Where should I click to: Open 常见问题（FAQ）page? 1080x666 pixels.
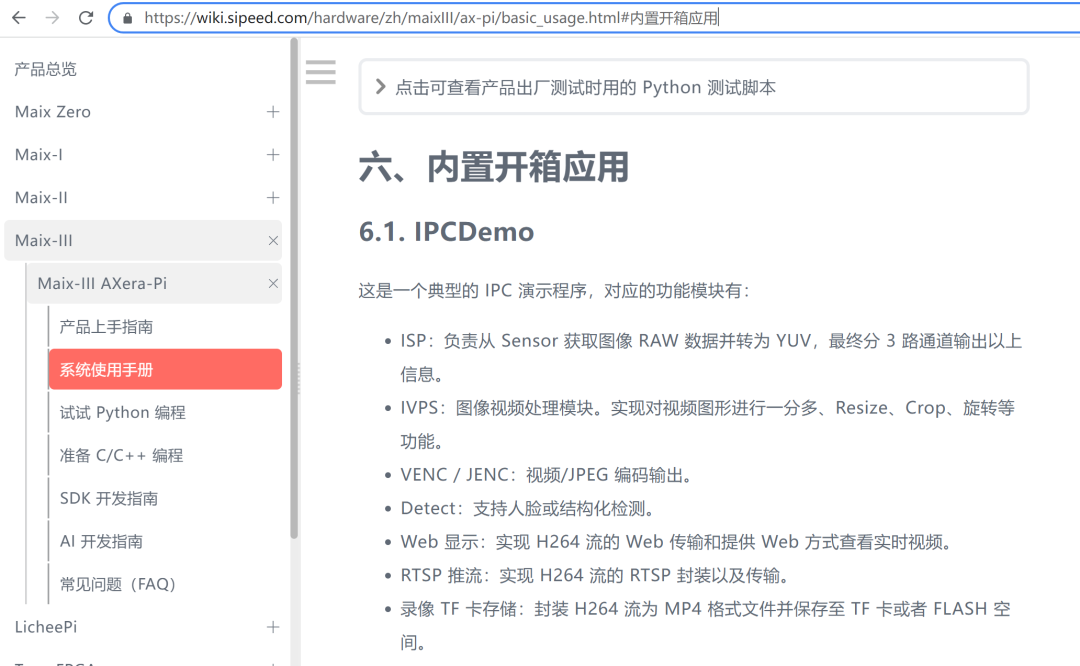[118, 584]
